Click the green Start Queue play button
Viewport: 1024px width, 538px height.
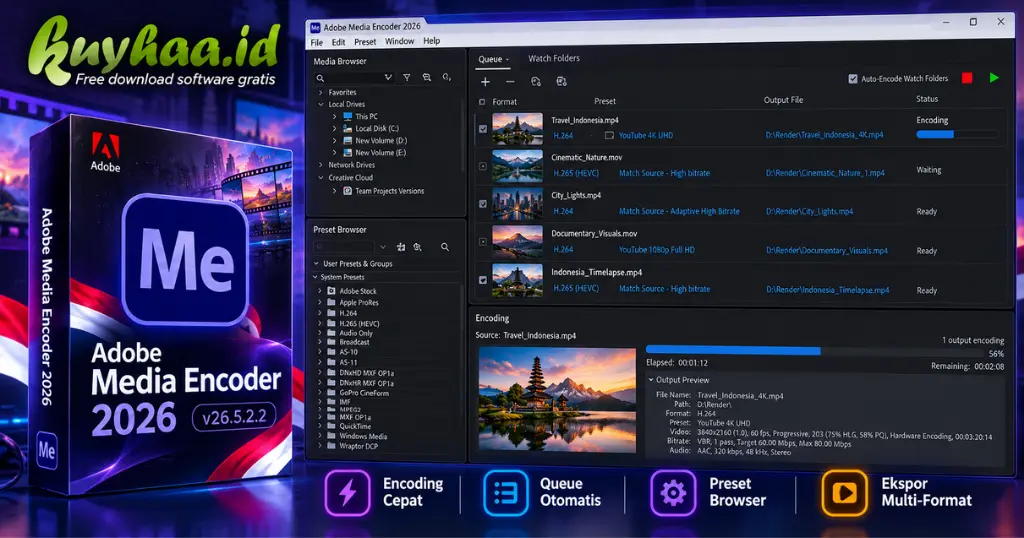pos(994,78)
